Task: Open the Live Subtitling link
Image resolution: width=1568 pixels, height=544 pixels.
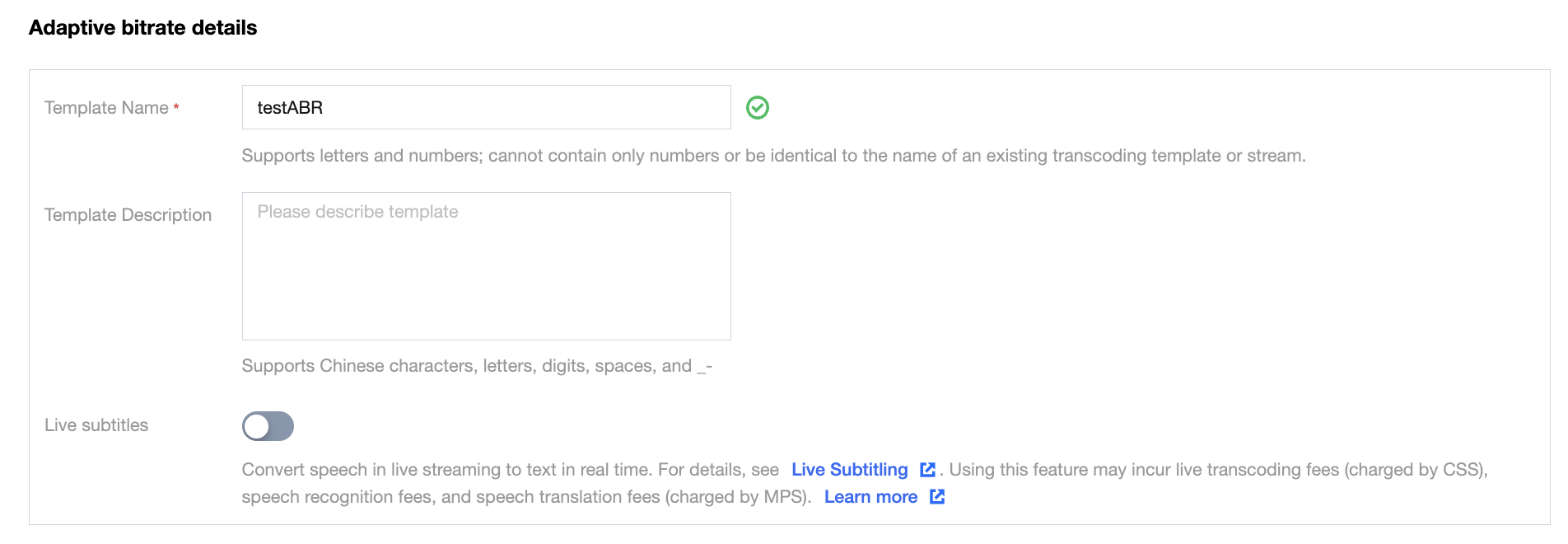Action: (x=849, y=470)
